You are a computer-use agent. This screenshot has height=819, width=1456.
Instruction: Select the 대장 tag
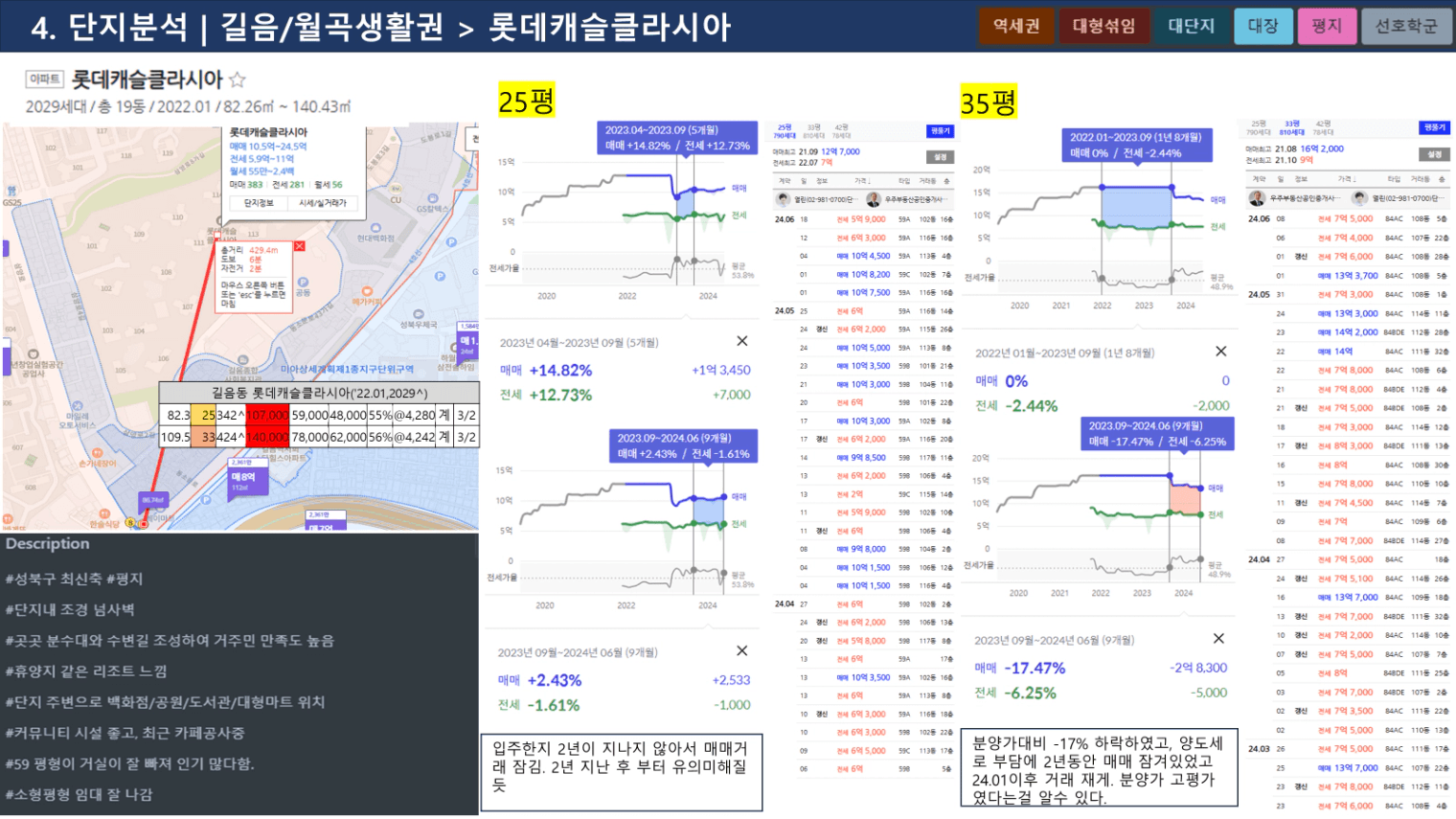point(1263,26)
